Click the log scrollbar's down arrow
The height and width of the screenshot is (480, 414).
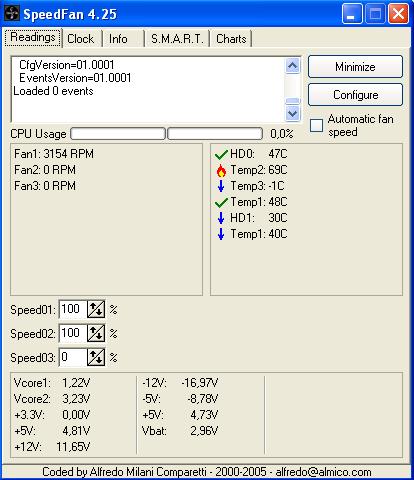[293, 113]
